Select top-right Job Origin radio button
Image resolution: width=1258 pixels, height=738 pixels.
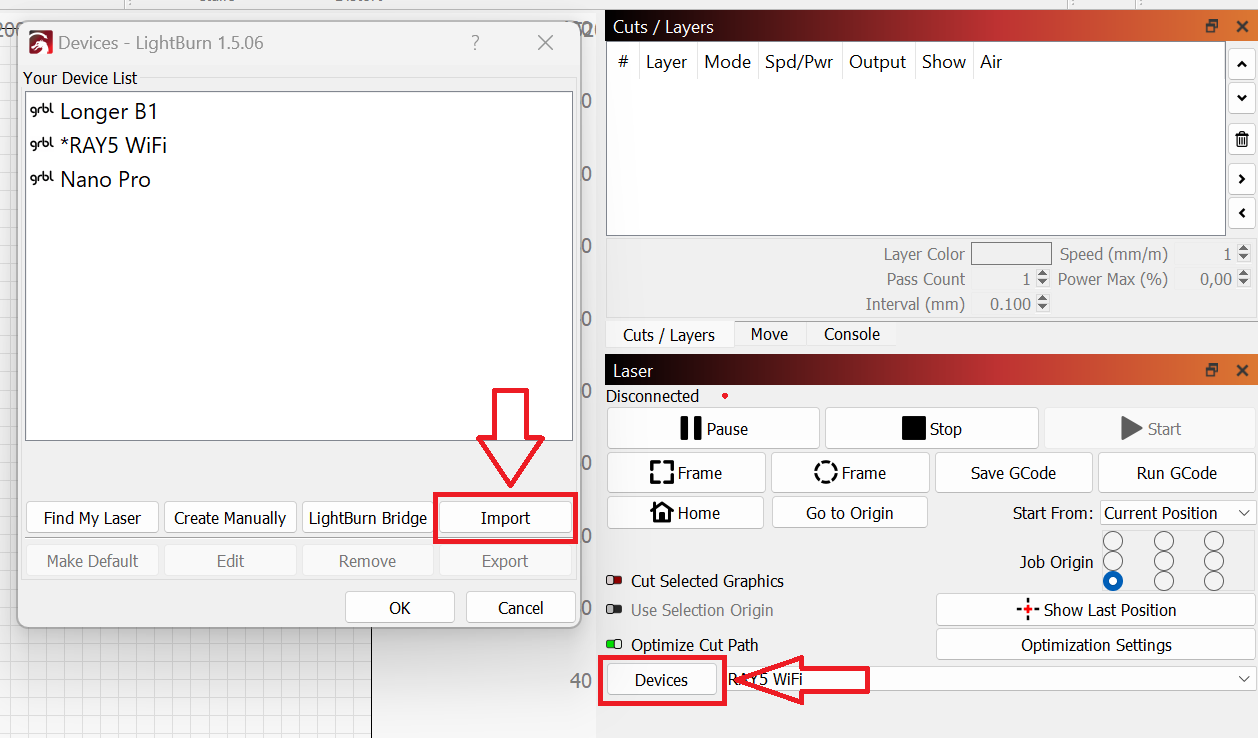tap(1213, 541)
